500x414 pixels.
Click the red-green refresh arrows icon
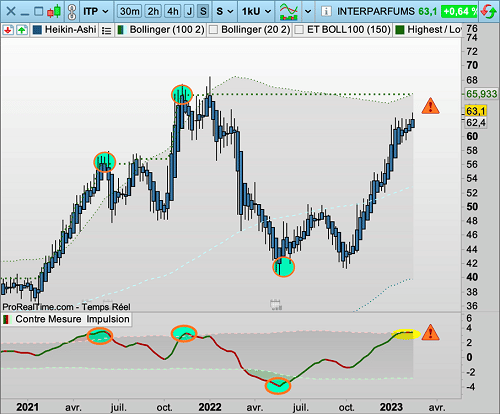(x=489, y=12)
